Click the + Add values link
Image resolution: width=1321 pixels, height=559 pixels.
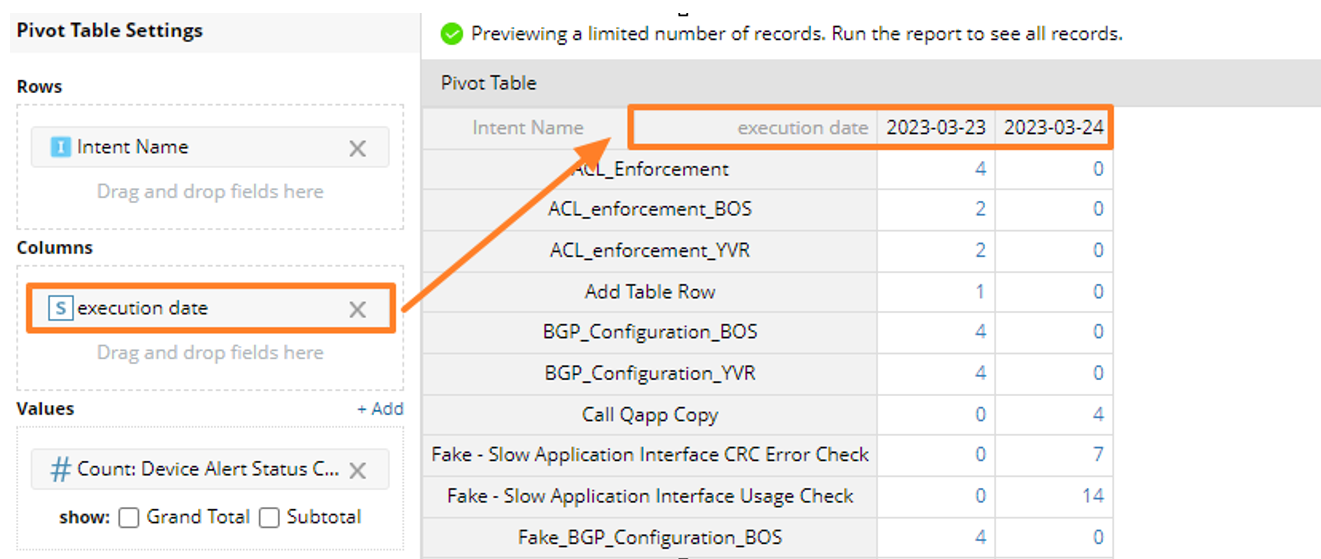point(380,408)
